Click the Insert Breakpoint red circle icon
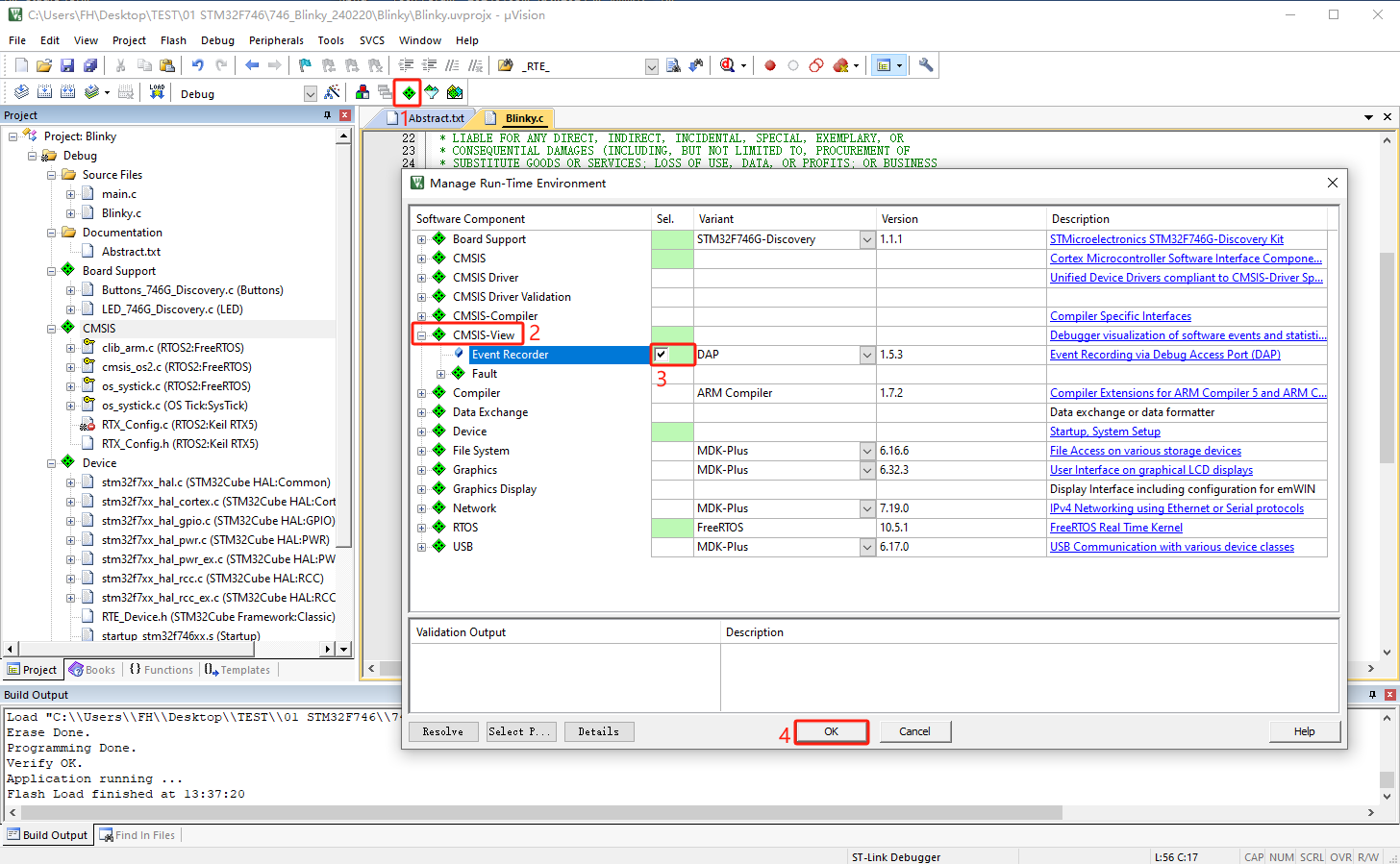The height and width of the screenshot is (864, 1400). point(770,65)
